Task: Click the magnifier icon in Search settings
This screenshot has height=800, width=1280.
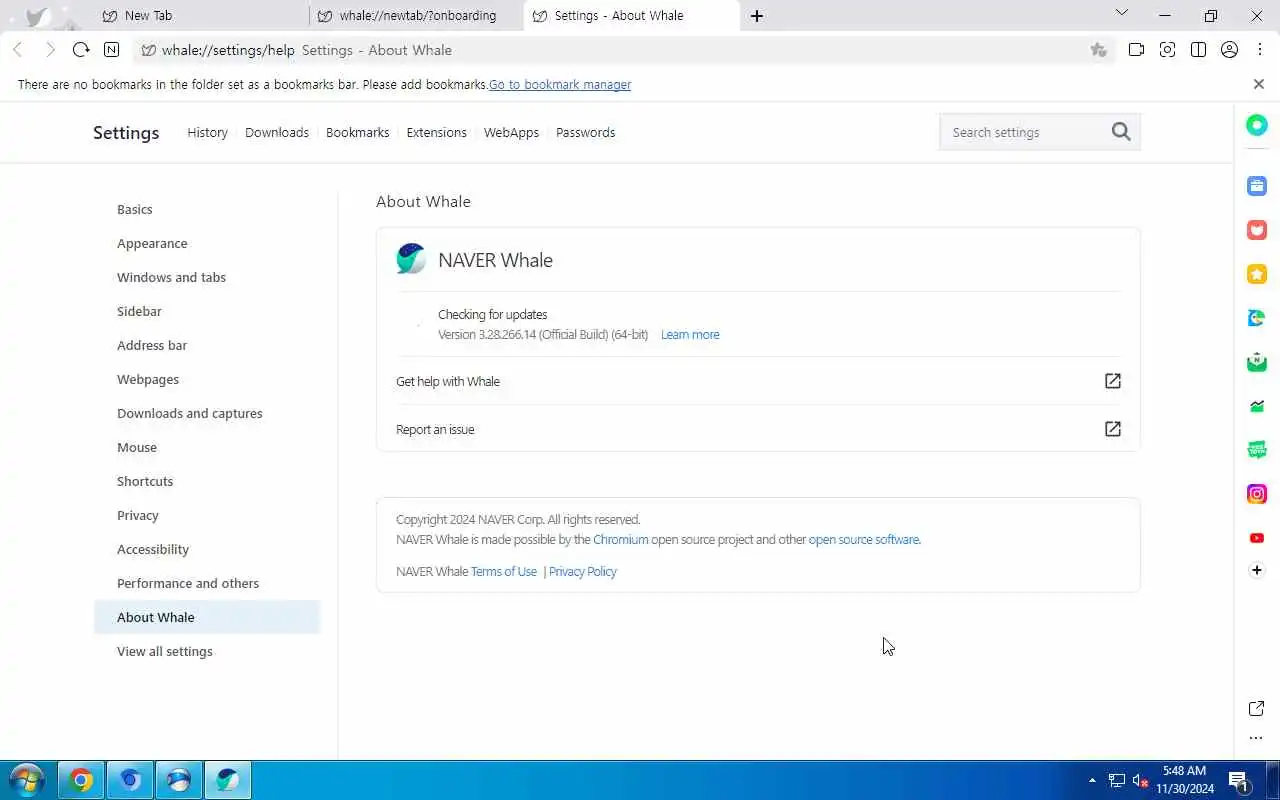Action: 1121,132
